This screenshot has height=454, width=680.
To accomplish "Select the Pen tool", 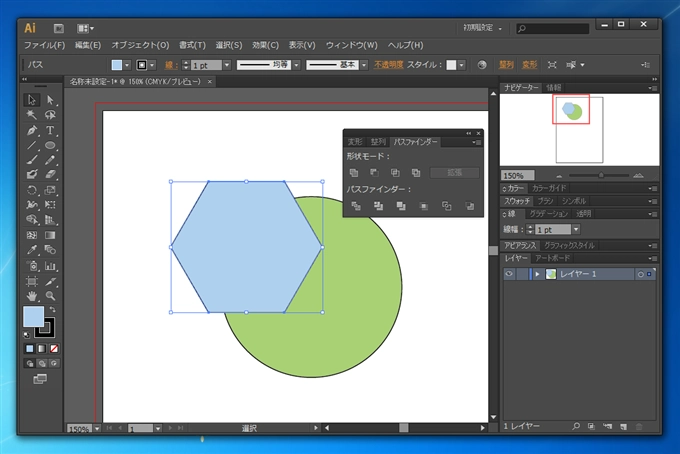I will pos(32,130).
